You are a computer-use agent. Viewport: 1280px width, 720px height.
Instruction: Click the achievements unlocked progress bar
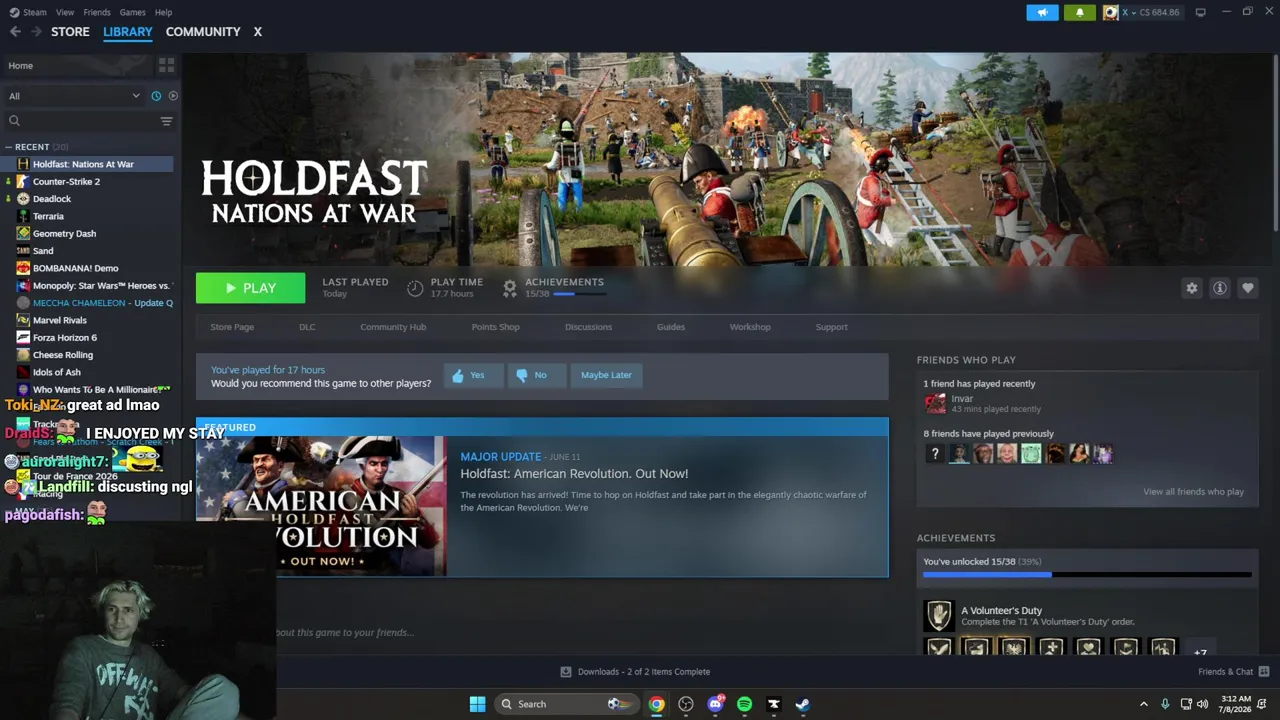[x=1087, y=575]
